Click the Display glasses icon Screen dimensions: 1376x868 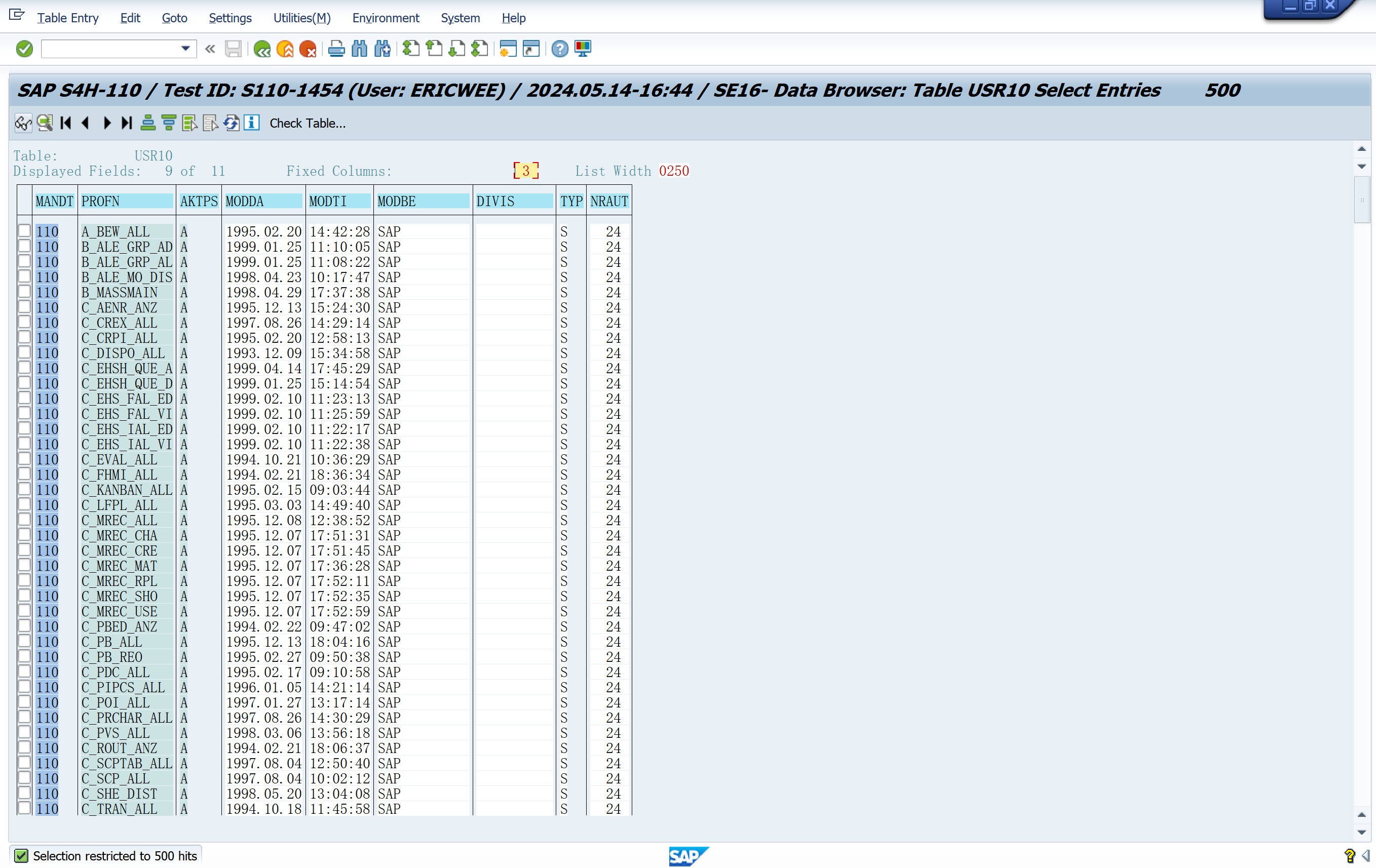click(23, 123)
